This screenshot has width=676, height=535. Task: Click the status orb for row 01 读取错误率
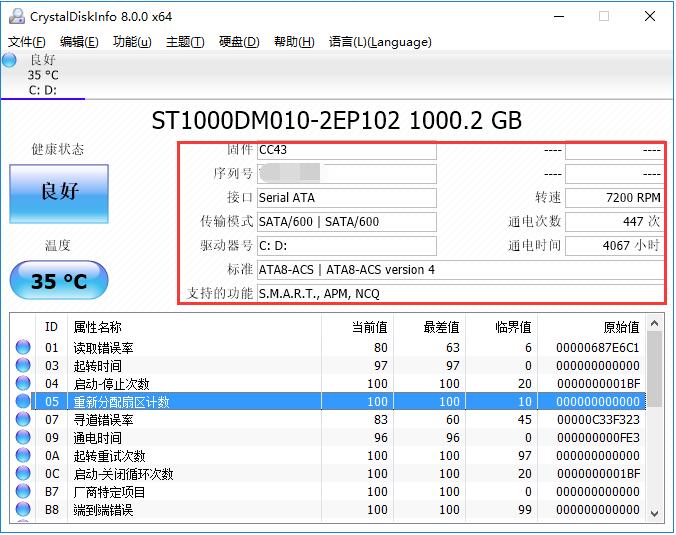[x=23, y=348]
